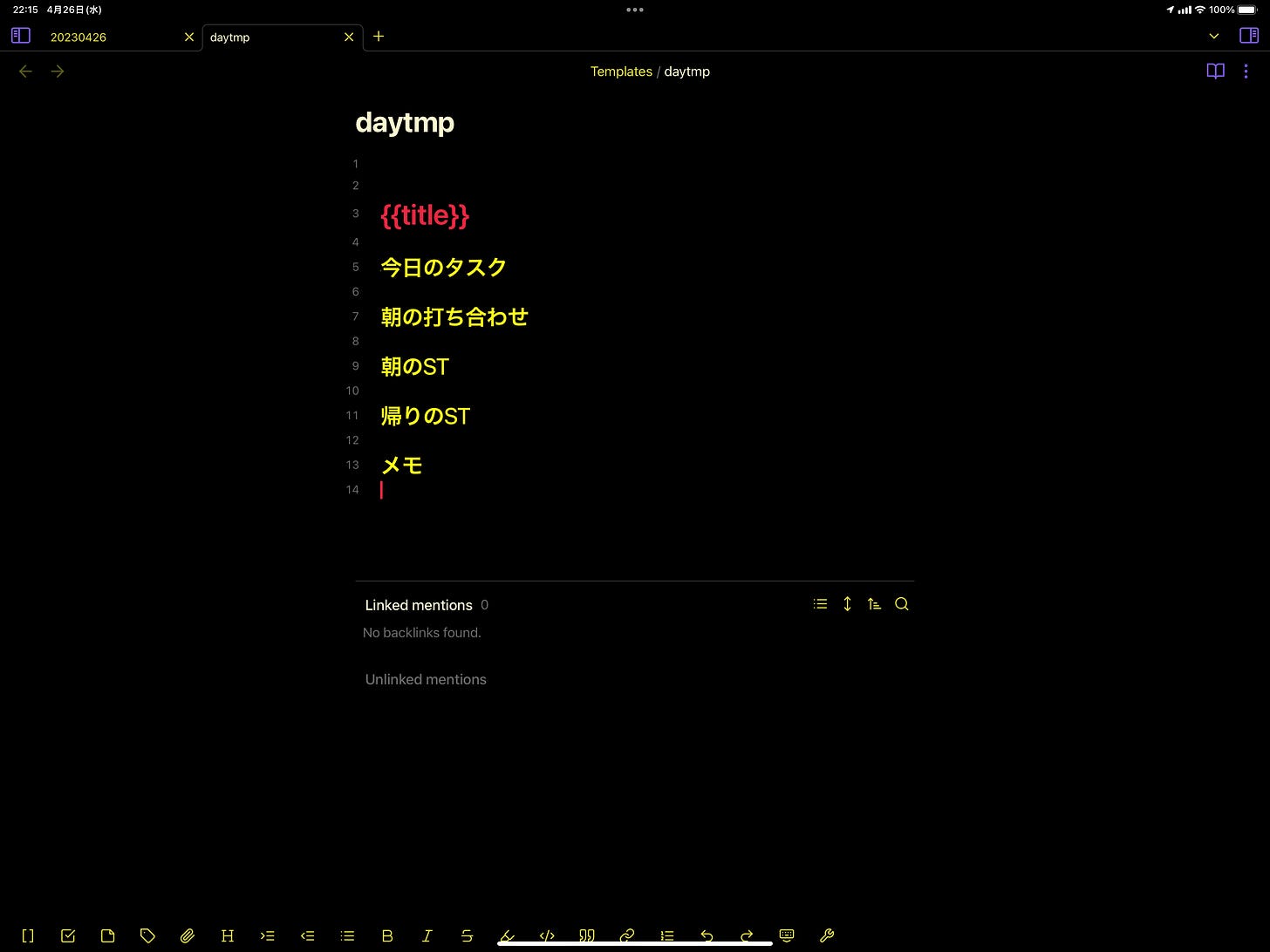Set heading with the H icon
Image resolution: width=1270 pixels, height=952 pixels.
tap(228, 935)
